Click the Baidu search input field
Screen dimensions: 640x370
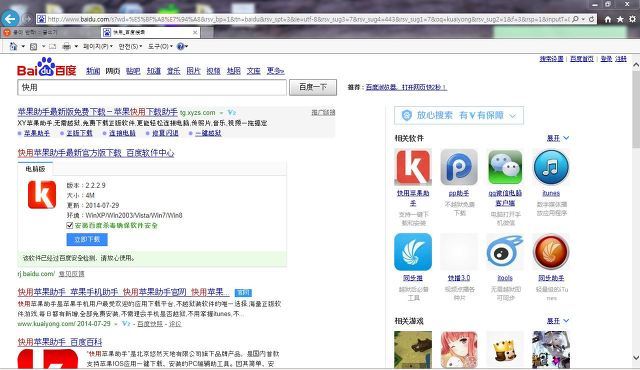coord(152,87)
